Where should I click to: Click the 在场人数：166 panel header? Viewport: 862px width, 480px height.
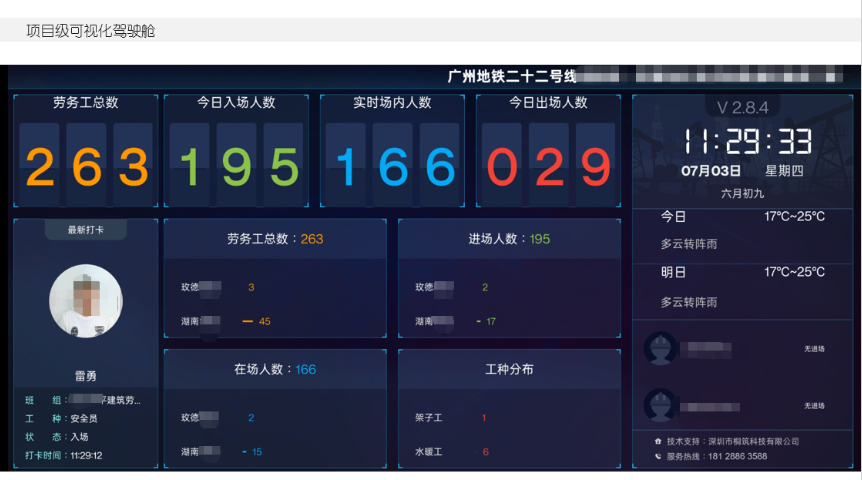tap(275, 369)
